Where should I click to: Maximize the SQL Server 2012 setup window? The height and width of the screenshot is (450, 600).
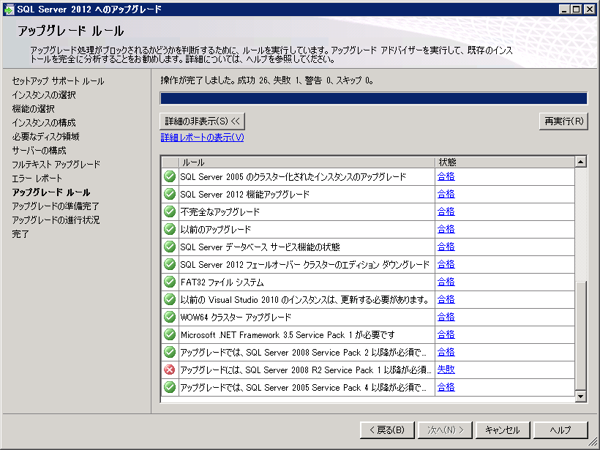(576, 9)
